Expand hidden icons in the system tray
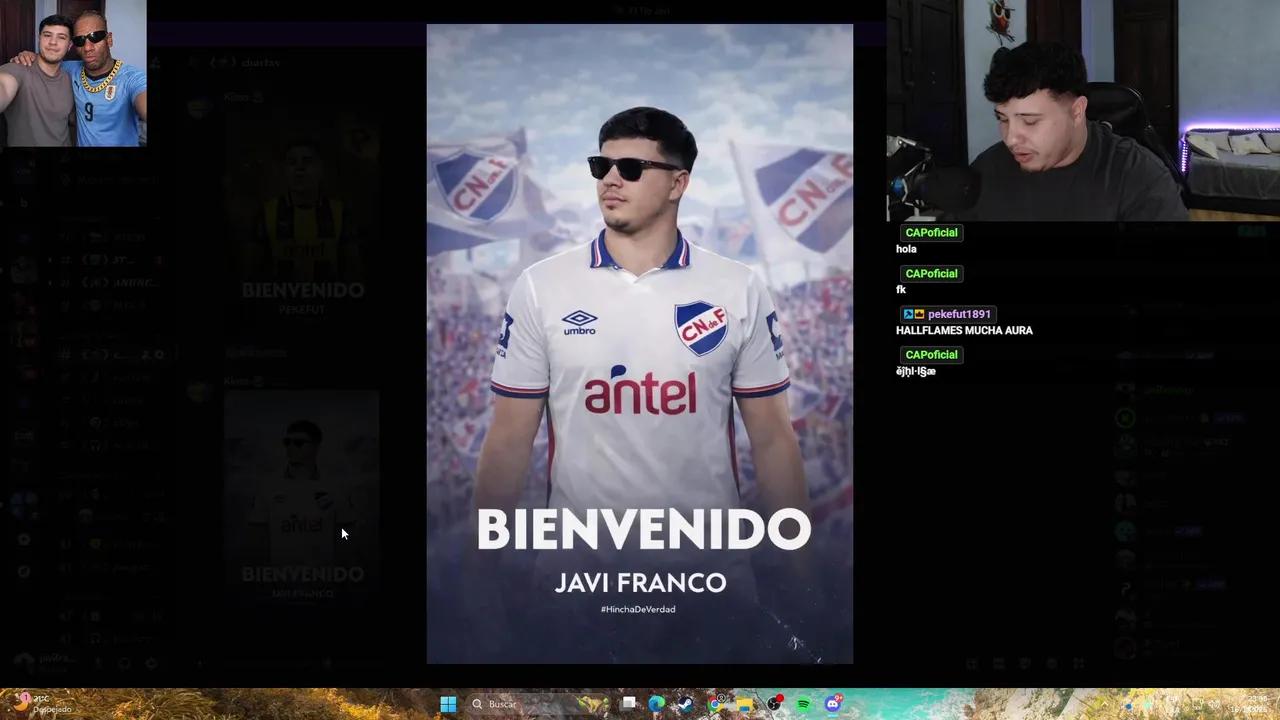 1106,703
